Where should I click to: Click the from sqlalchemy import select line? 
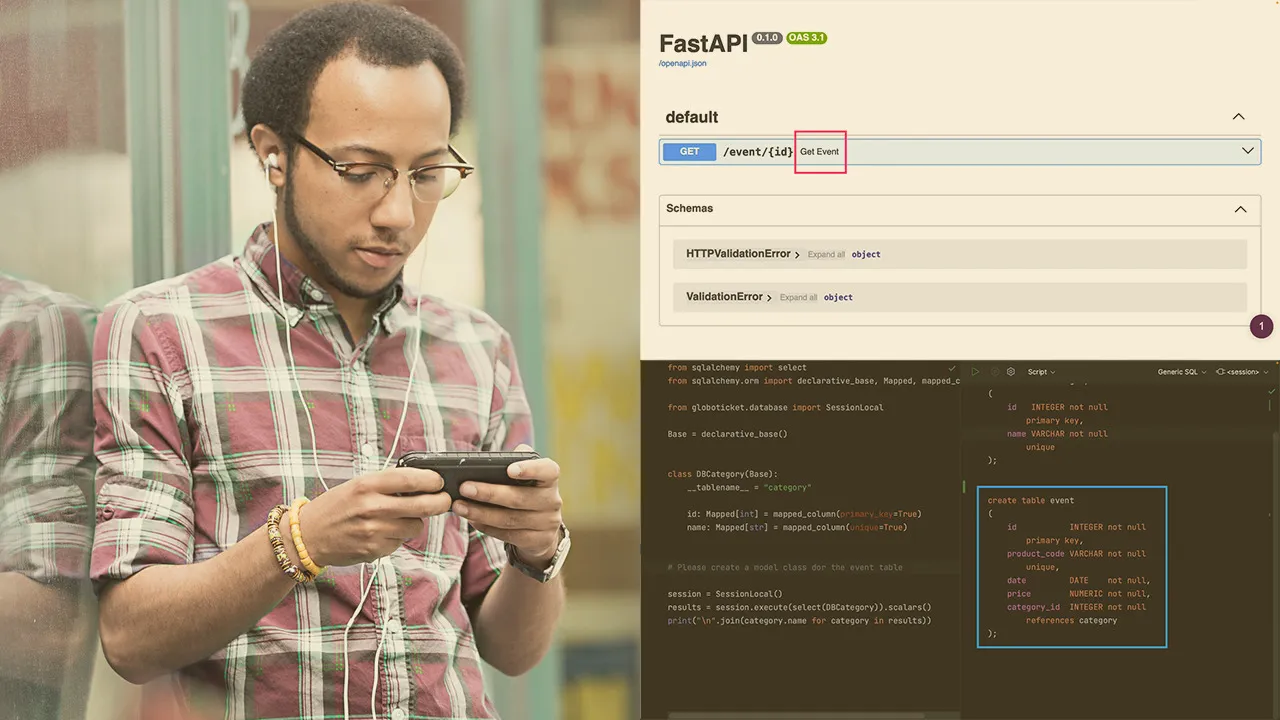pyautogui.click(x=737, y=368)
